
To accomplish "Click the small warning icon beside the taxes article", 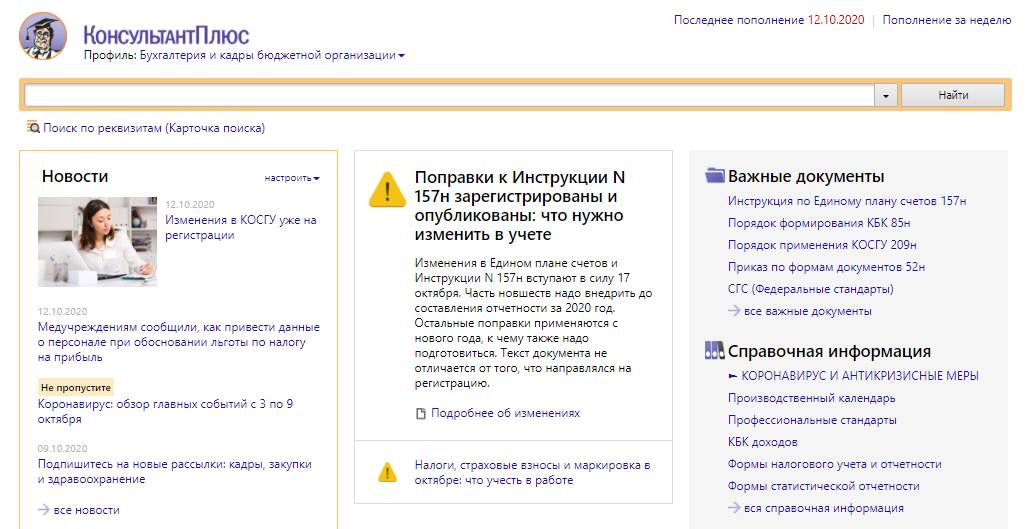I will (387, 473).
